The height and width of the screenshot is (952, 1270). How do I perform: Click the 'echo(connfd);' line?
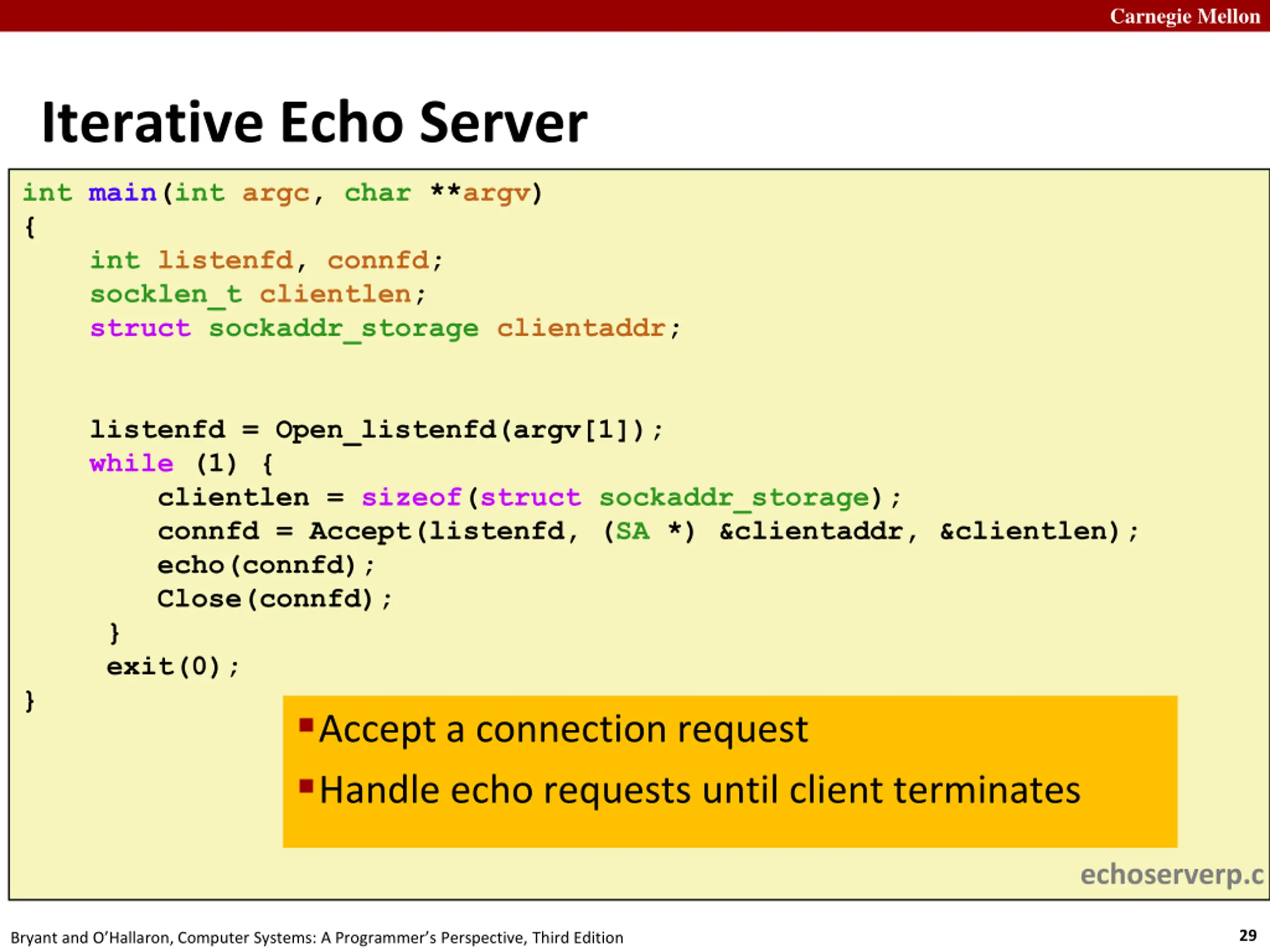(266, 566)
